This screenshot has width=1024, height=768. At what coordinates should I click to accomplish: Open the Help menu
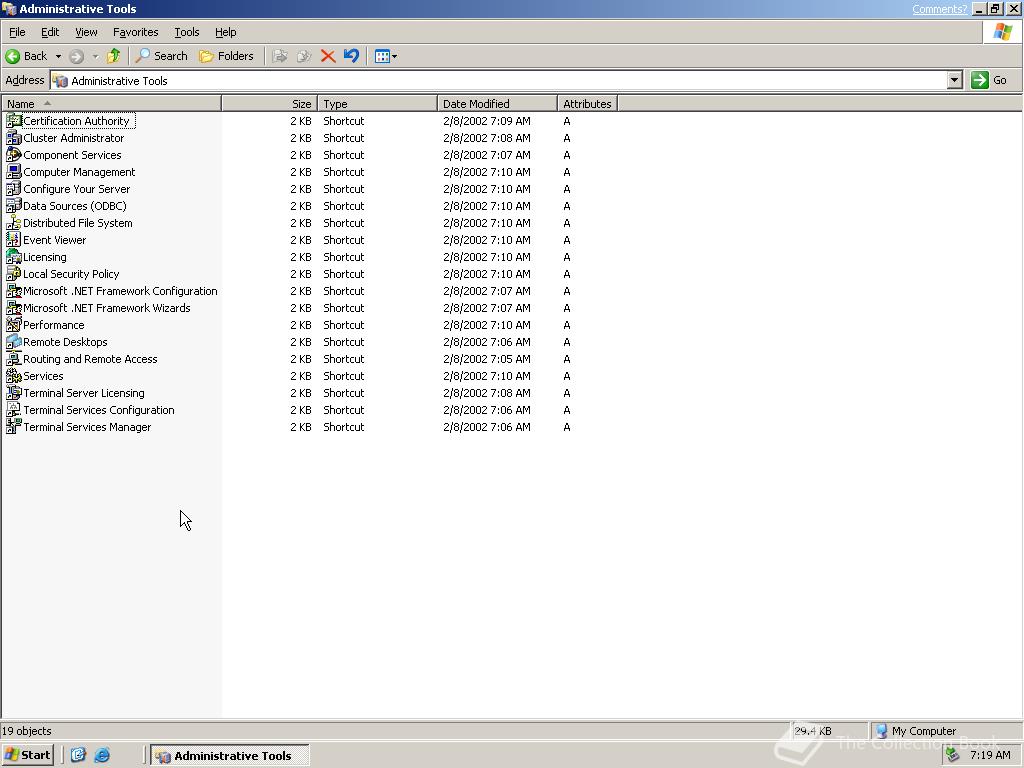click(x=225, y=32)
